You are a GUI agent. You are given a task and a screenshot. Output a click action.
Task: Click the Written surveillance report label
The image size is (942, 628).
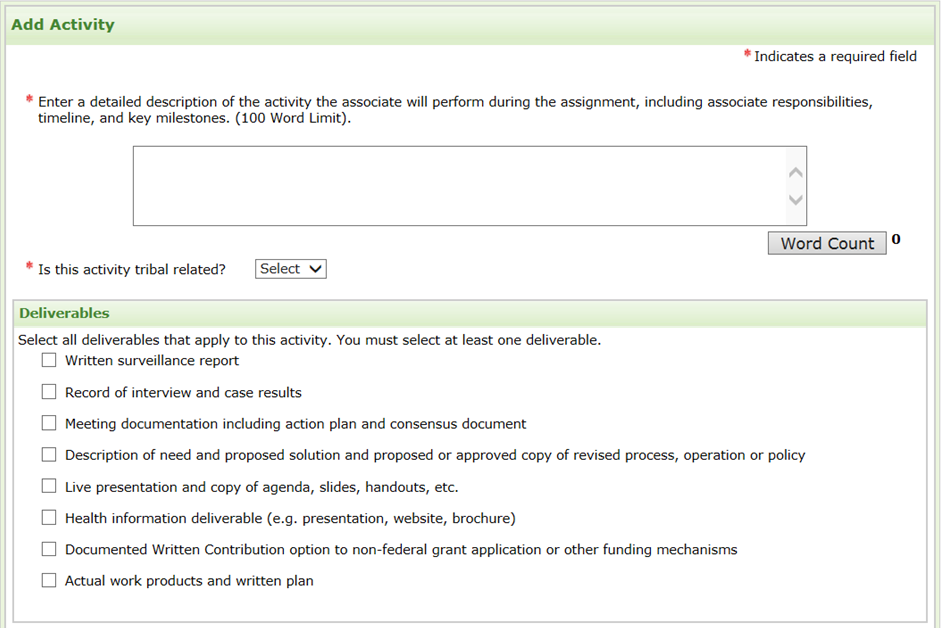click(x=152, y=361)
